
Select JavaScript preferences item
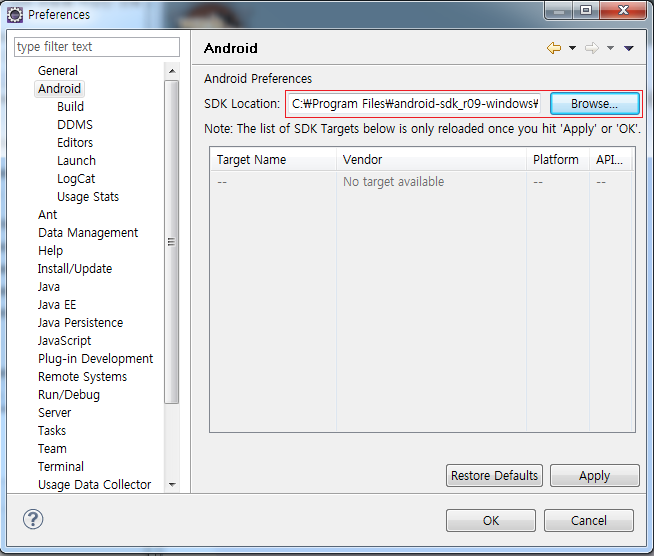pos(64,340)
